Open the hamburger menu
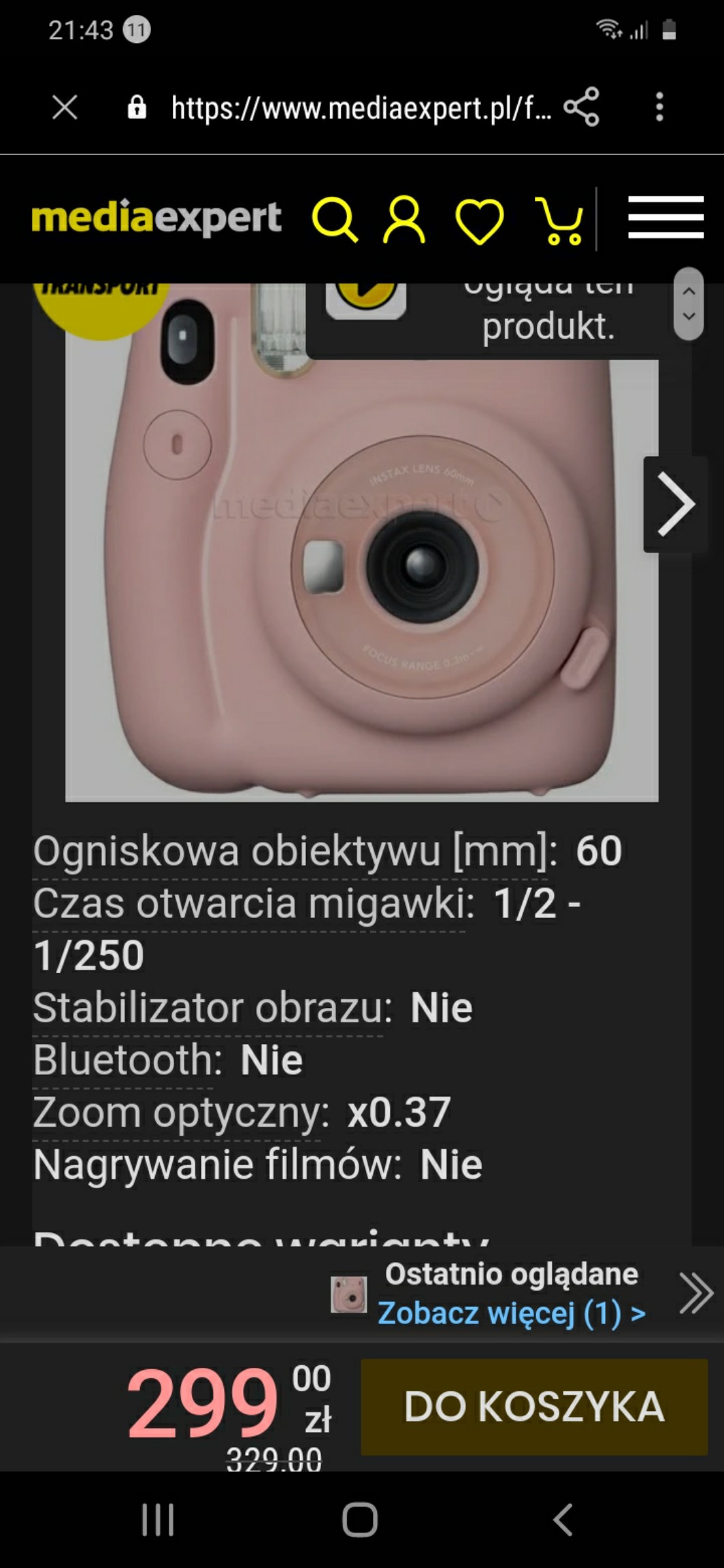This screenshot has width=724, height=1568. coord(666,217)
